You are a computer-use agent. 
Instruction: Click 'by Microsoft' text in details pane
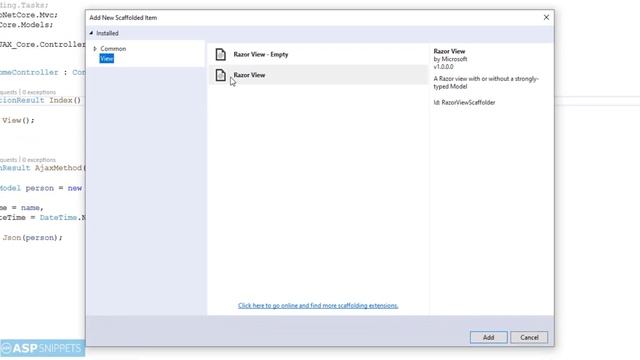tap(450, 59)
